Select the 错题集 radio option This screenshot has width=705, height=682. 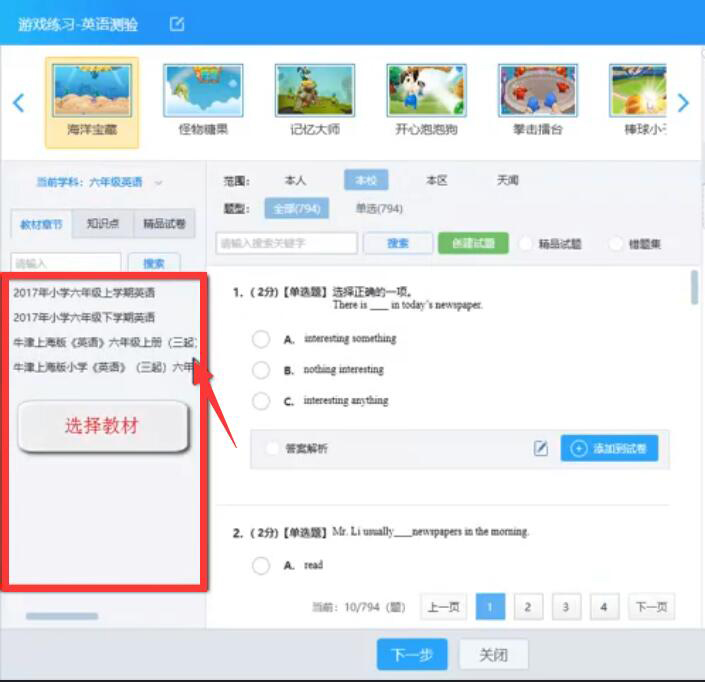(616, 244)
